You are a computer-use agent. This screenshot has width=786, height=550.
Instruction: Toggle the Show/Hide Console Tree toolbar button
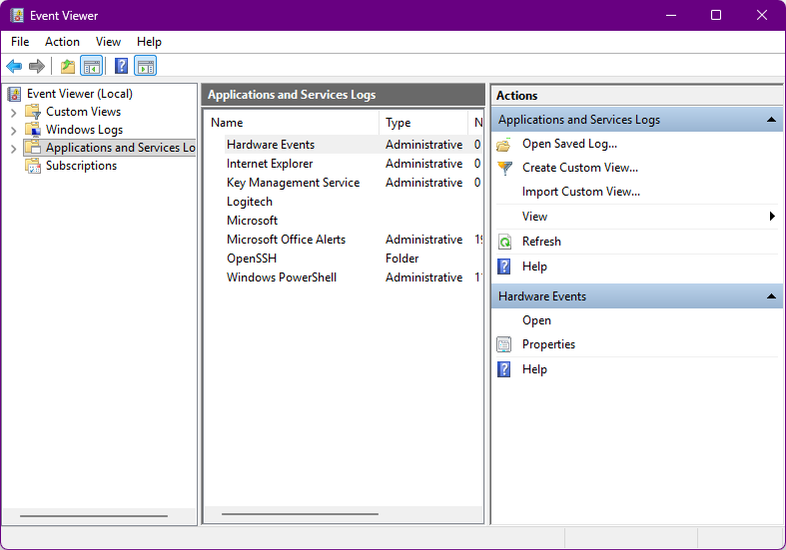tap(92, 66)
